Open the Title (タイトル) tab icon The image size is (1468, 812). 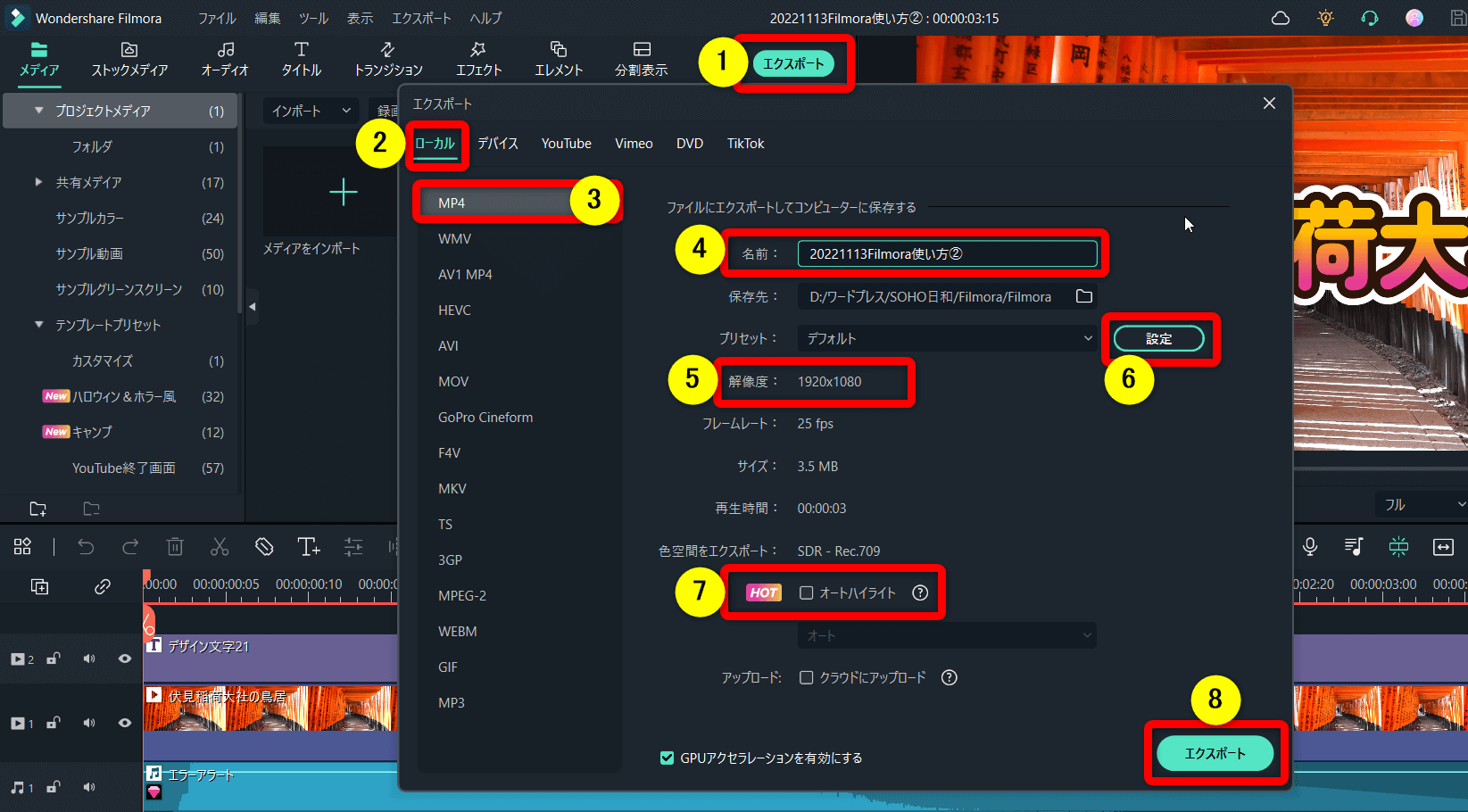302,50
